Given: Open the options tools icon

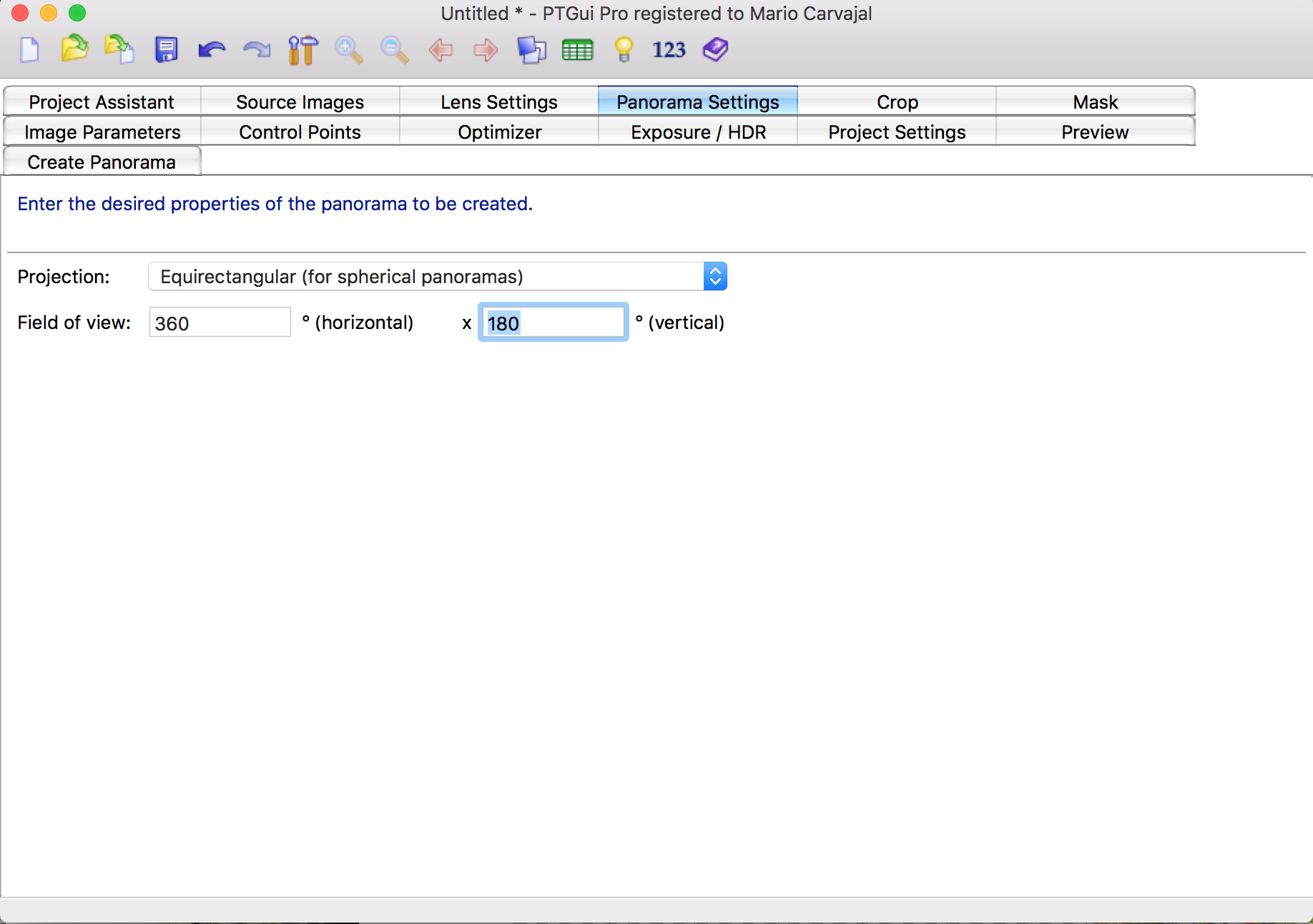Looking at the screenshot, I should (x=303, y=50).
